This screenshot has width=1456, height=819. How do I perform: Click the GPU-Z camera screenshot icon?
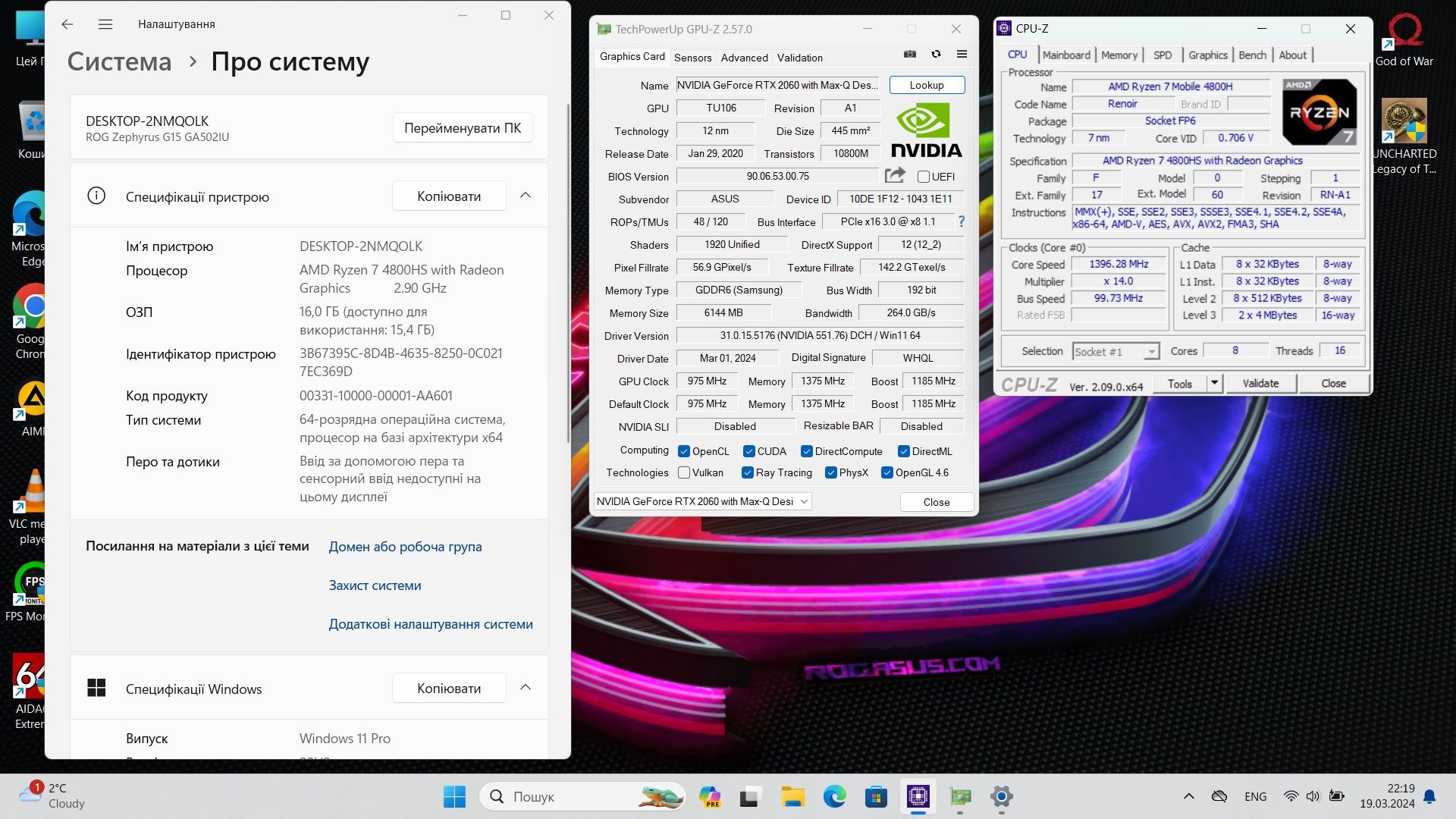[911, 55]
